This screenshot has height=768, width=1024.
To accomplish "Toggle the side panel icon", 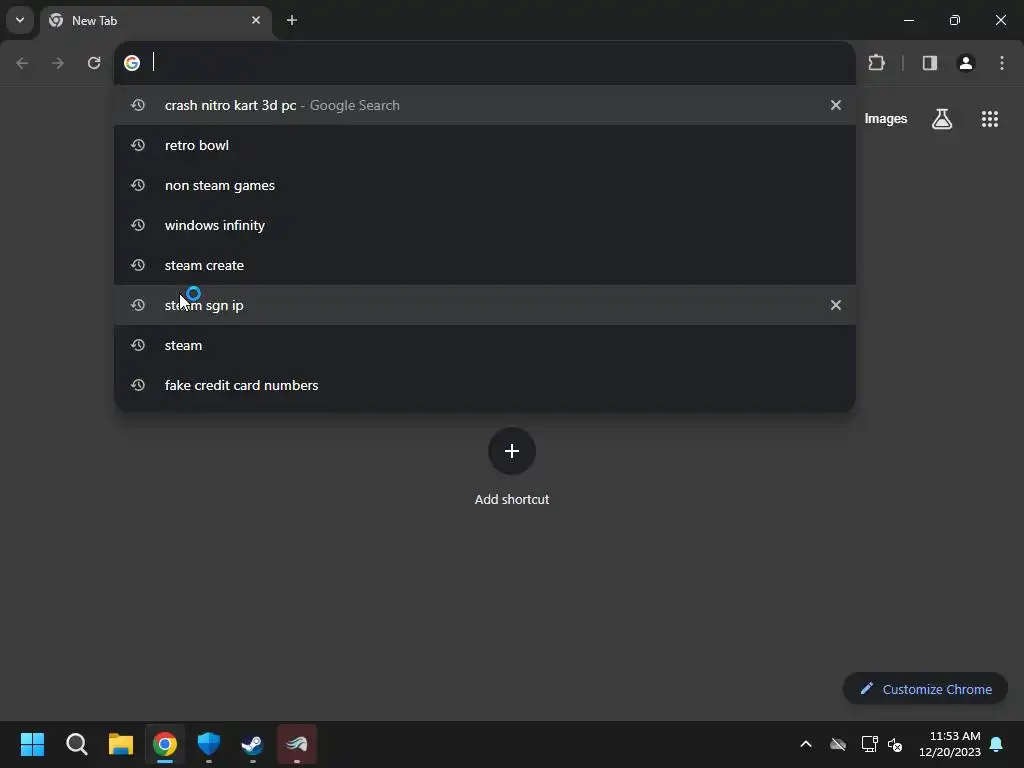I will click(929, 63).
